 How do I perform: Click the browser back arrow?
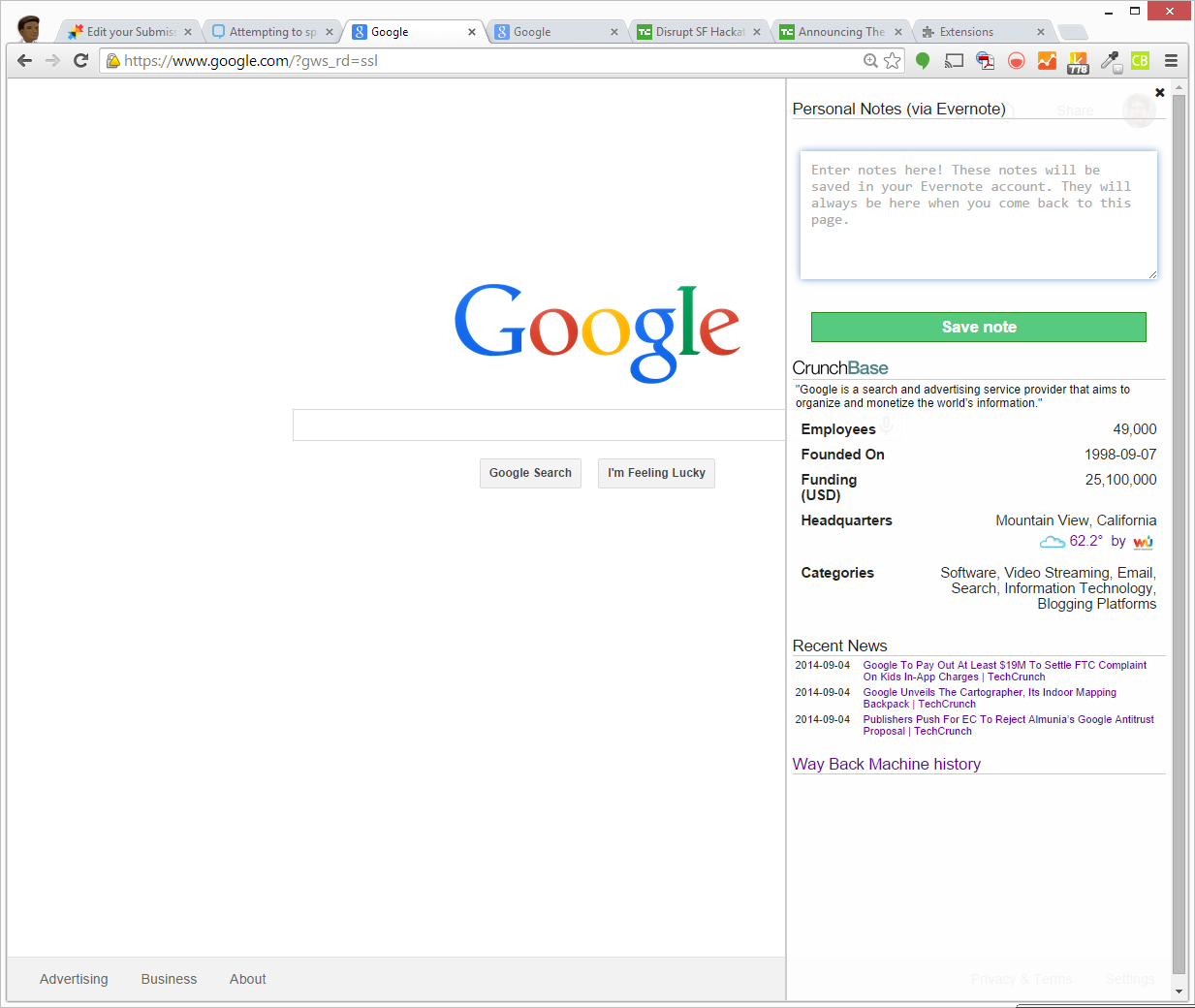click(x=25, y=60)
